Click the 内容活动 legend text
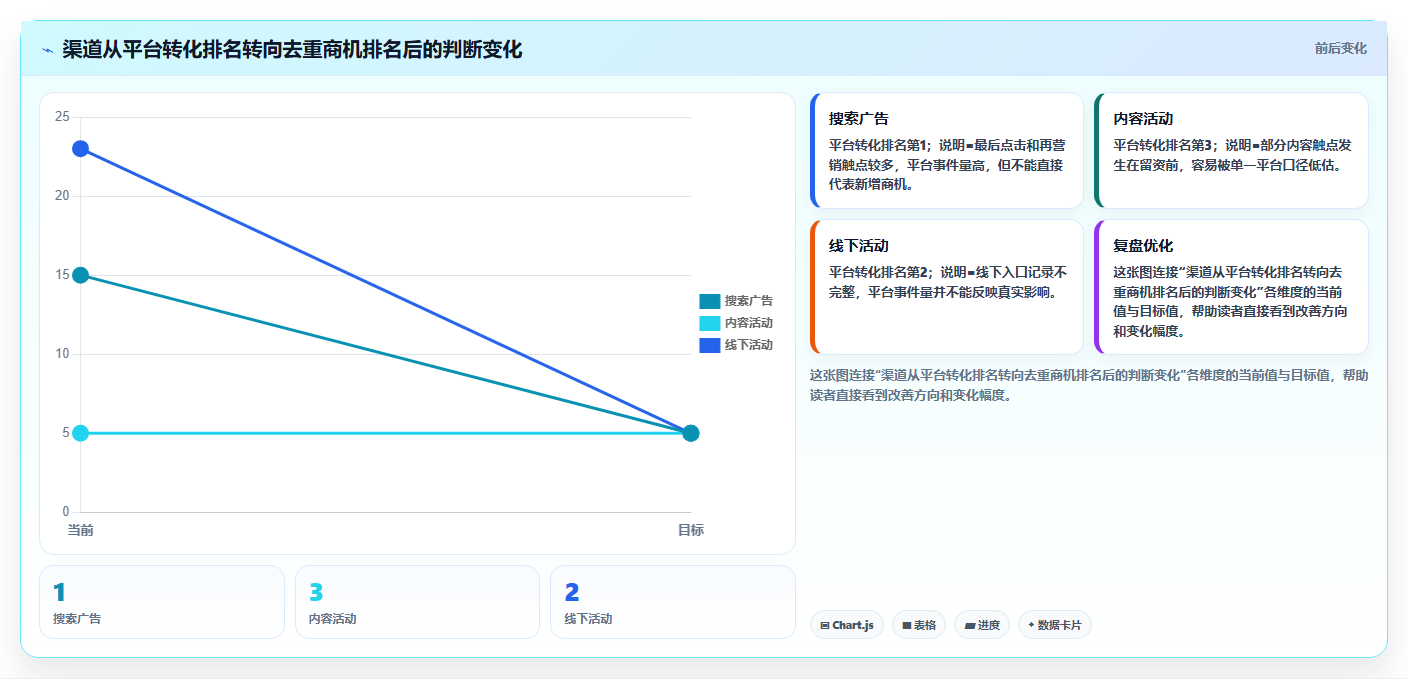The height and width of the screenshot is (679, 1408). 749,323
